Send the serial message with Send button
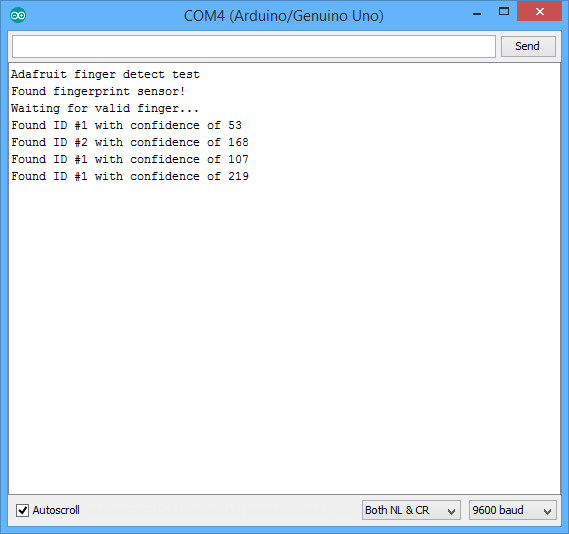This screenshot has width=569, height=534. (x=528, y=46)
